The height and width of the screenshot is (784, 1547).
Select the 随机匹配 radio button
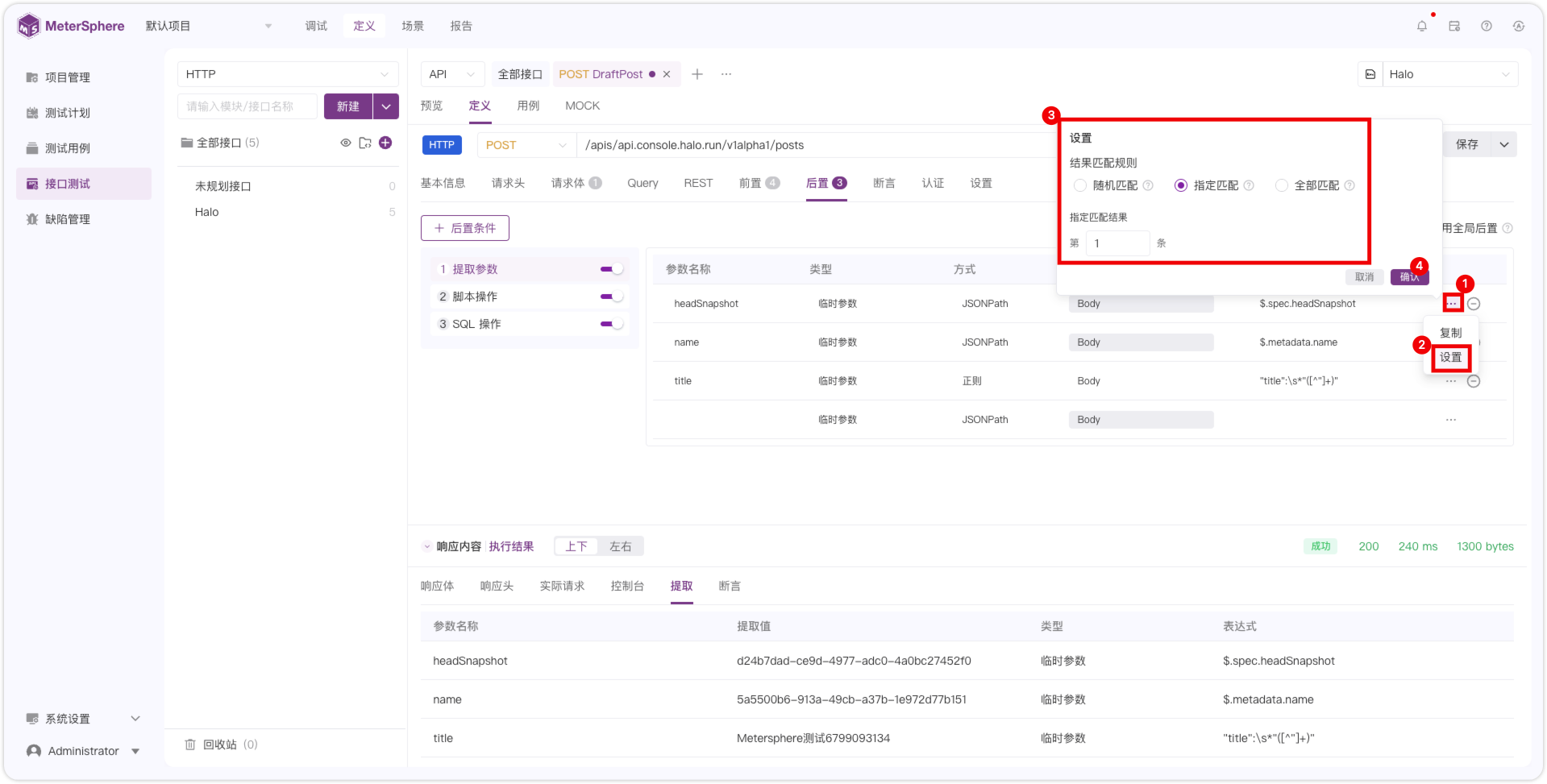tap(1080, 185)
